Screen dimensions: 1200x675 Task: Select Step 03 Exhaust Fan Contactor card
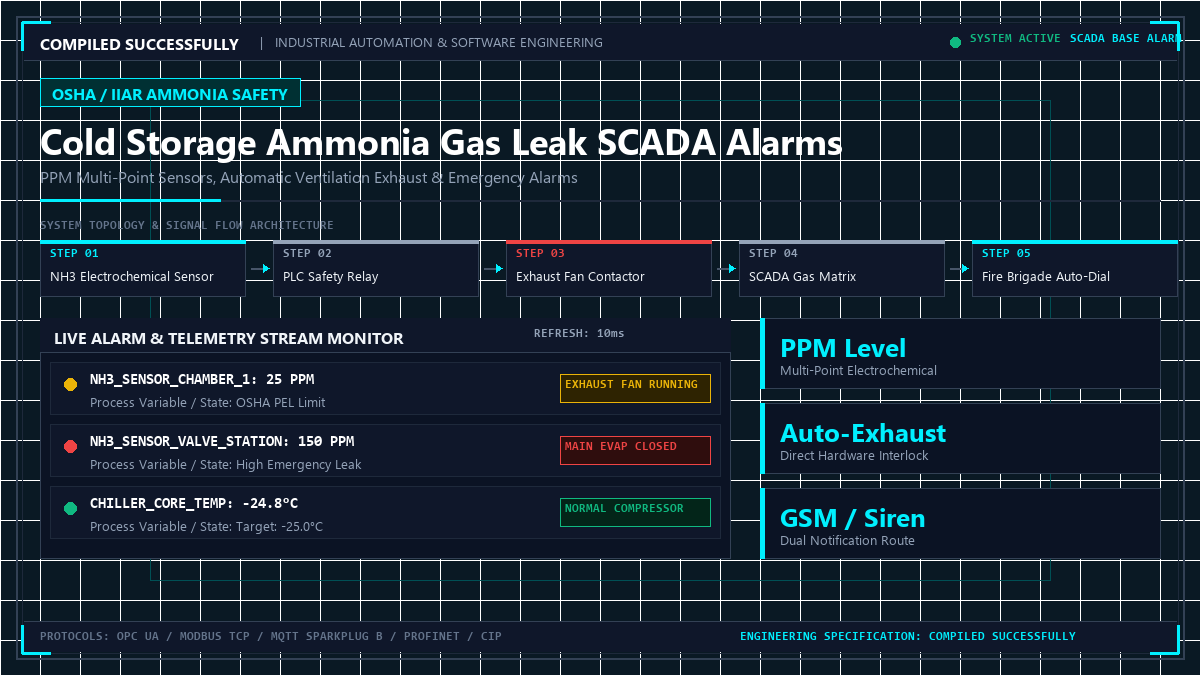609,268
